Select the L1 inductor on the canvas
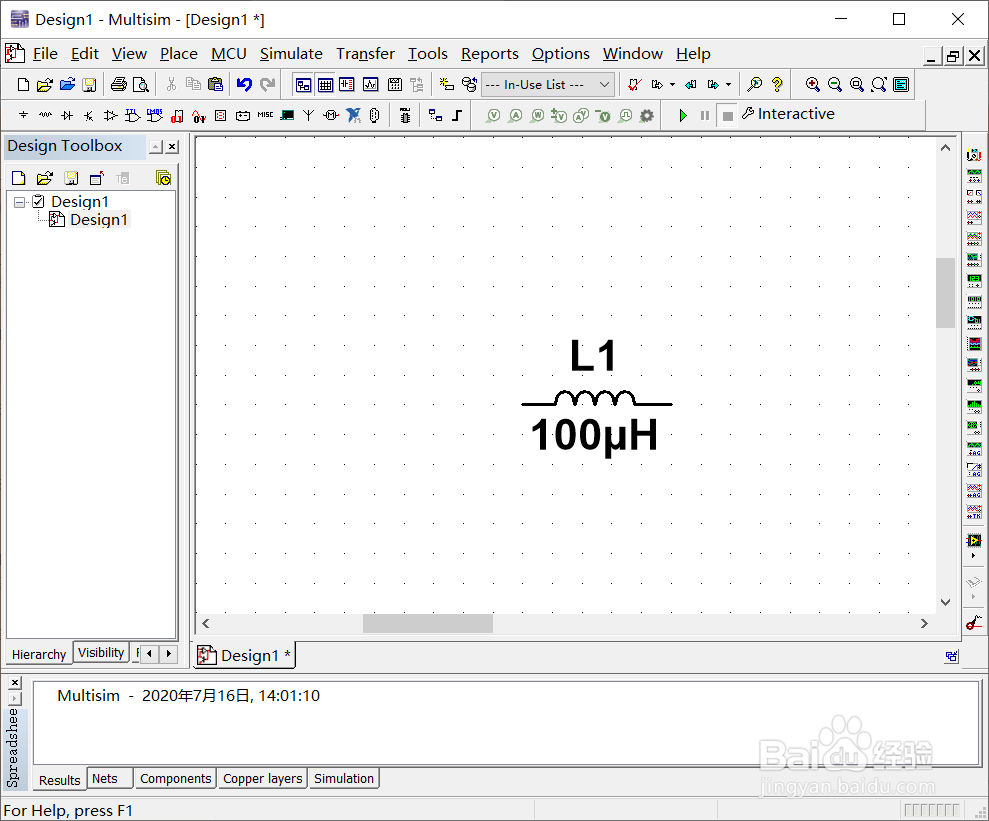Screen dimensions: 989x821 (x=596, y=399)
